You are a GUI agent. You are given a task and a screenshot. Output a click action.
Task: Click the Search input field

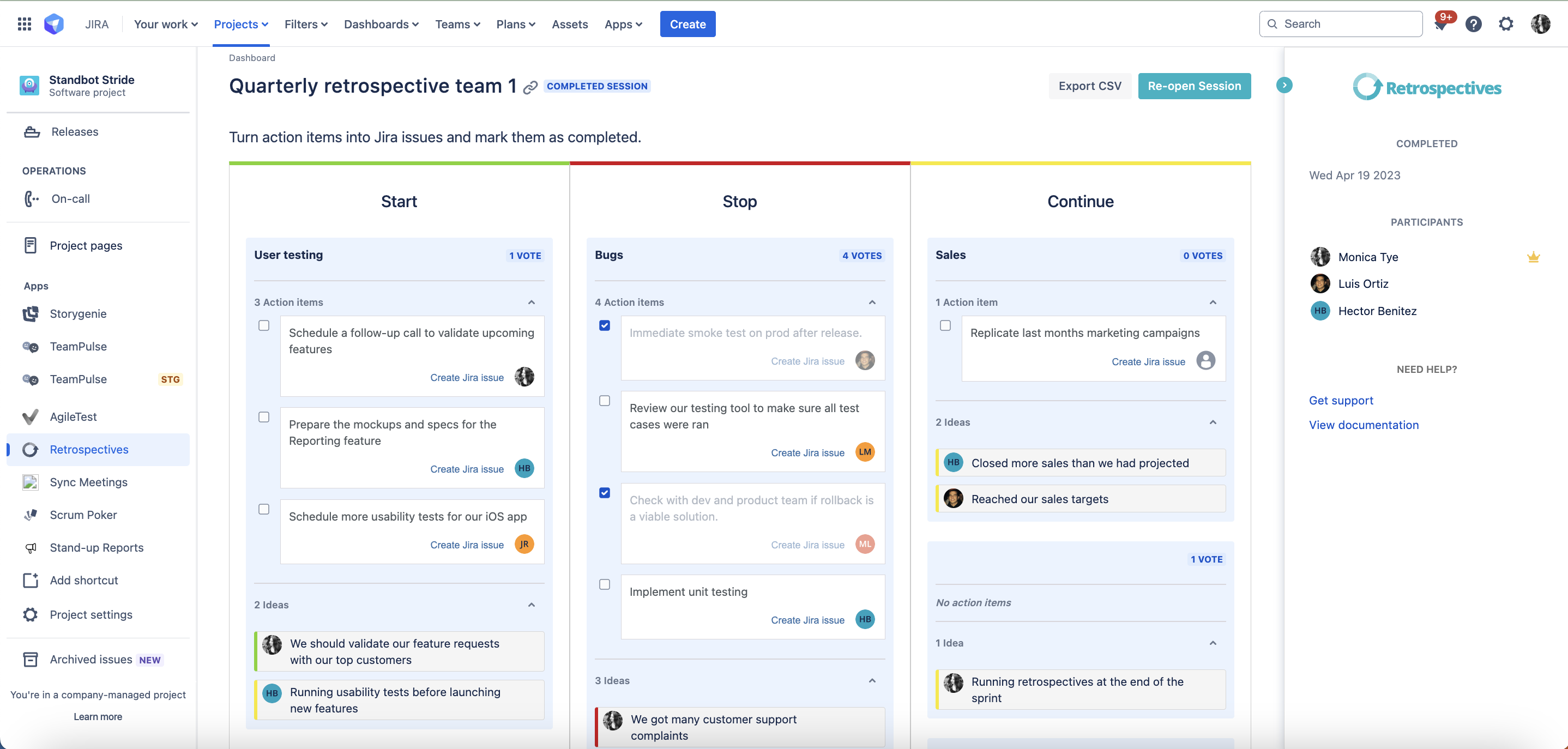[1341, 24]
